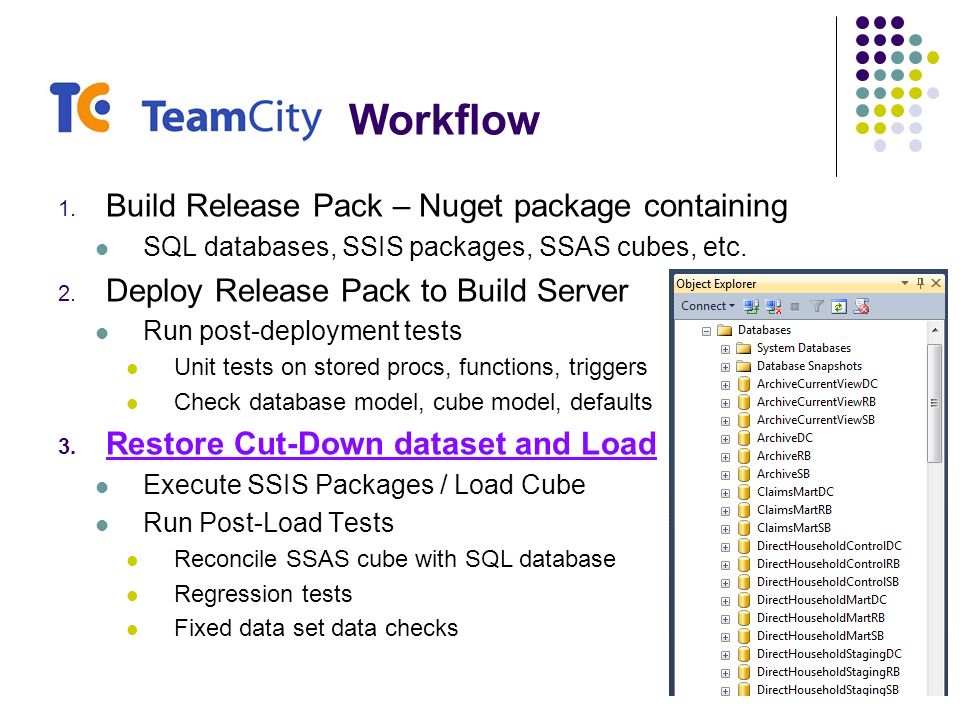Select ArchiveCurrentViewRB in the tree
The image size is (960, 720).
pyautogui.click(x=816, y=402)
